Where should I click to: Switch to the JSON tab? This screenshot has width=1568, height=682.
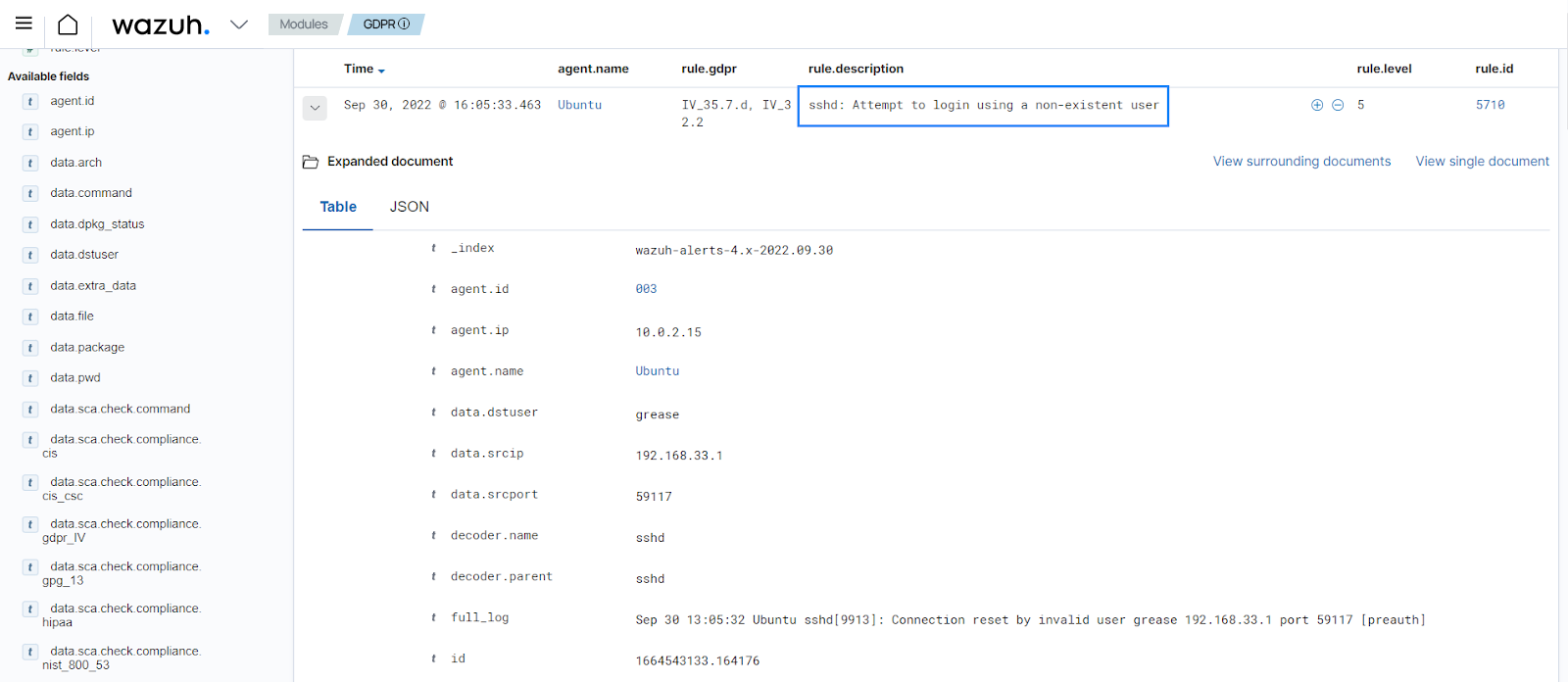pos(409,207)
